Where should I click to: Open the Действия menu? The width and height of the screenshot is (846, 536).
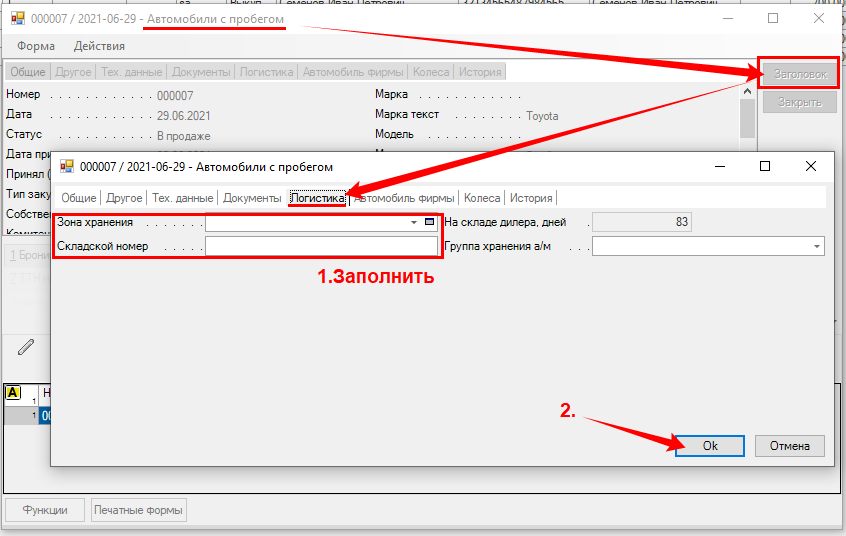pyautogui.click(x=99, y=46)
